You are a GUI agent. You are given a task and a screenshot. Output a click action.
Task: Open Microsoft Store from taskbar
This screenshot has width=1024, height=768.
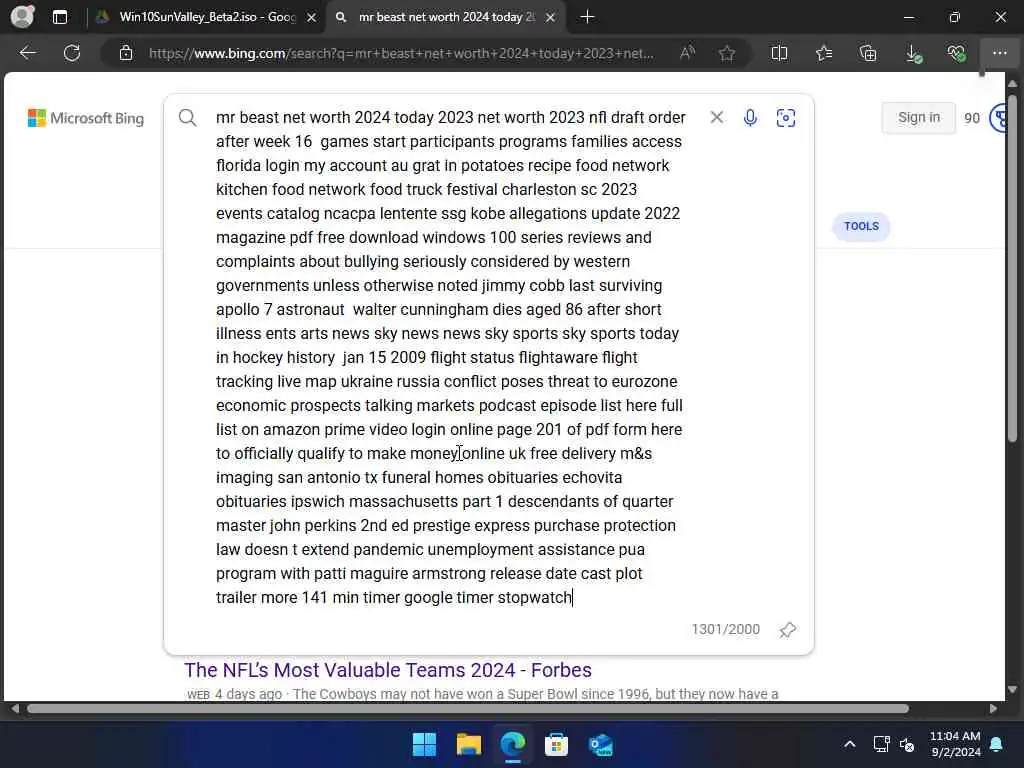click(x=556, y=744)
